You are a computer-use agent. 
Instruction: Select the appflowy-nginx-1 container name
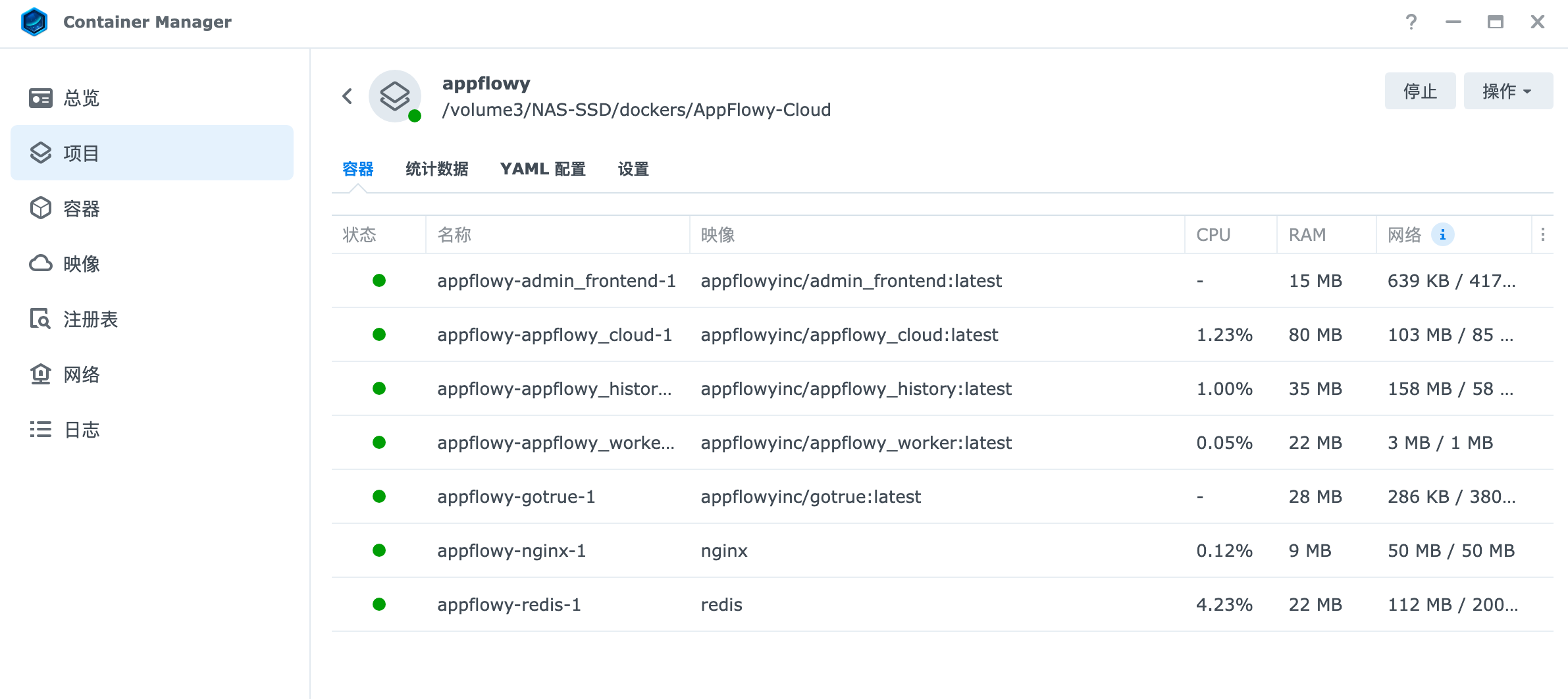[x=511, y=551]
